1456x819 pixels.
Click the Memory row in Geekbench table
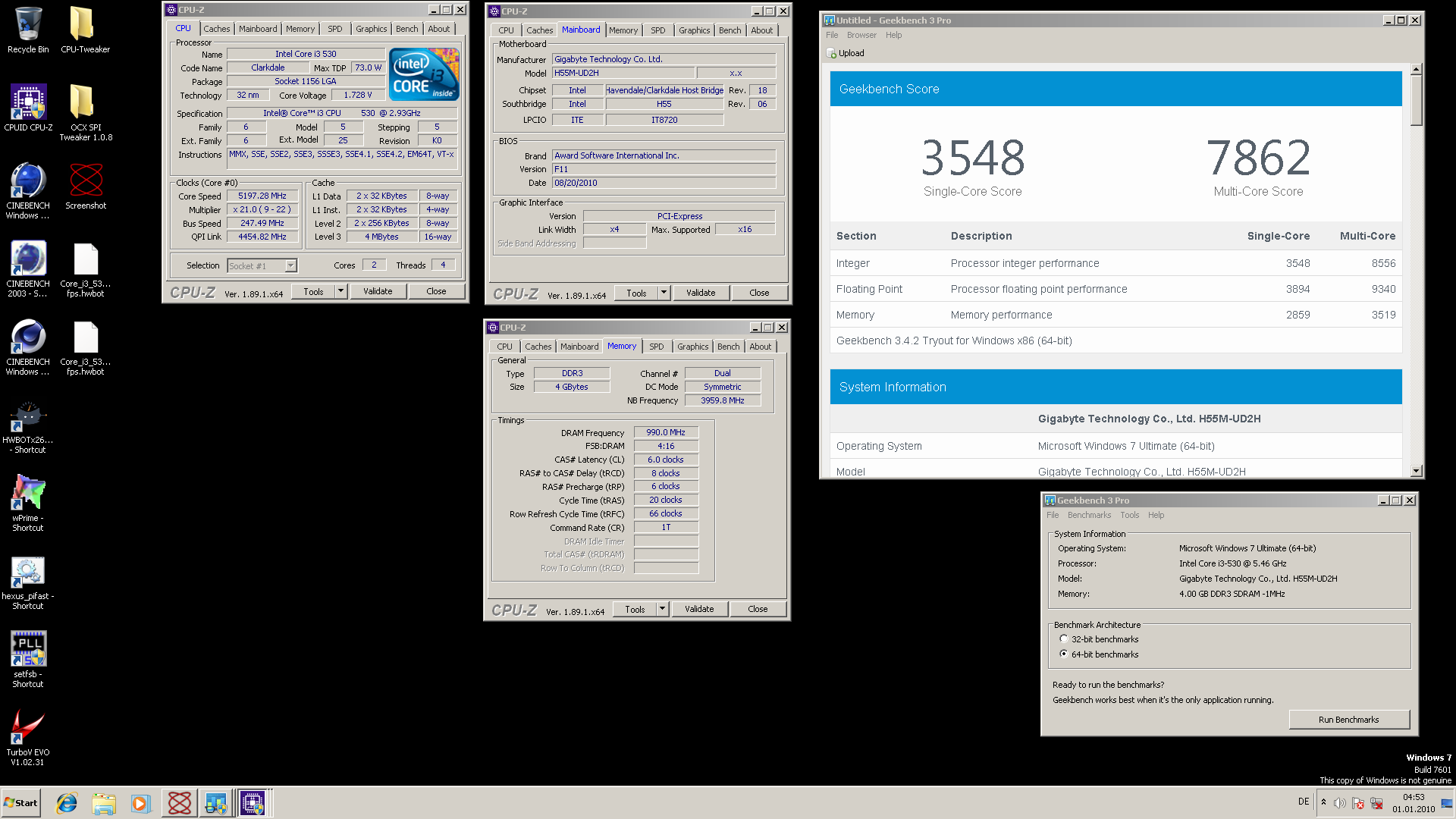(x=1116, y=315)
